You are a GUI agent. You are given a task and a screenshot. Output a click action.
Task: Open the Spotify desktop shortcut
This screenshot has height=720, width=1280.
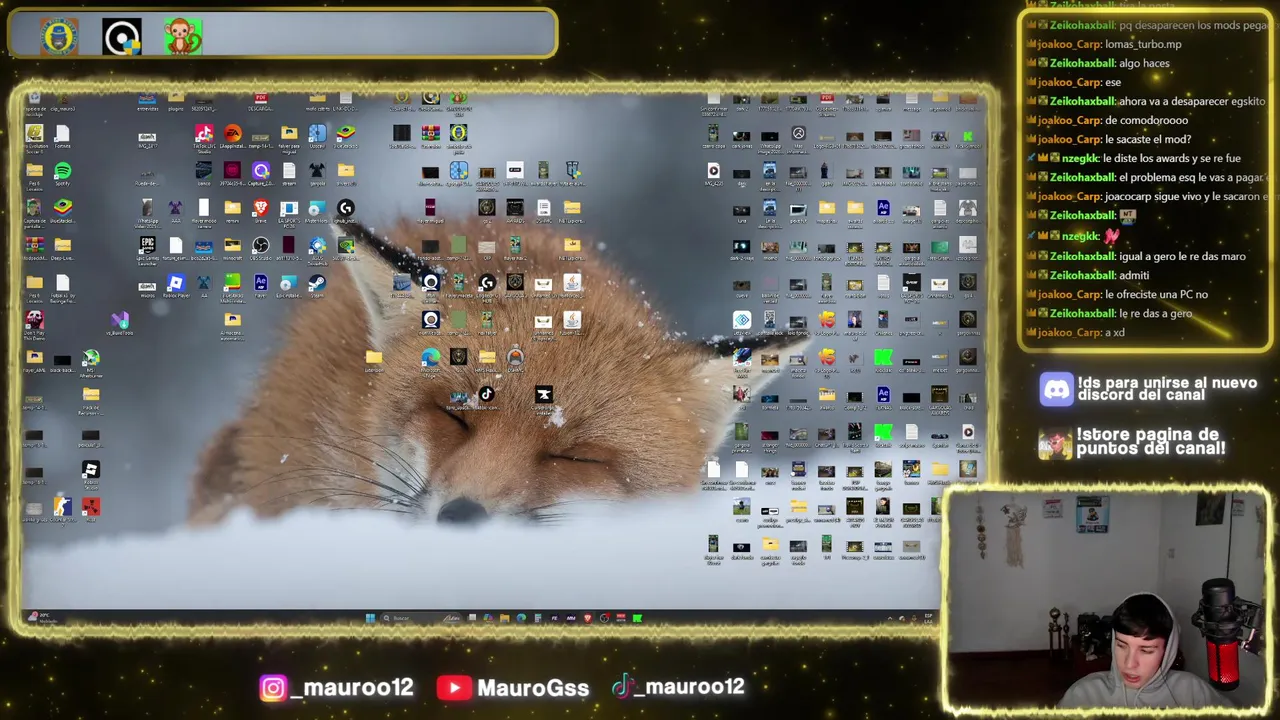tap(62, 171)
